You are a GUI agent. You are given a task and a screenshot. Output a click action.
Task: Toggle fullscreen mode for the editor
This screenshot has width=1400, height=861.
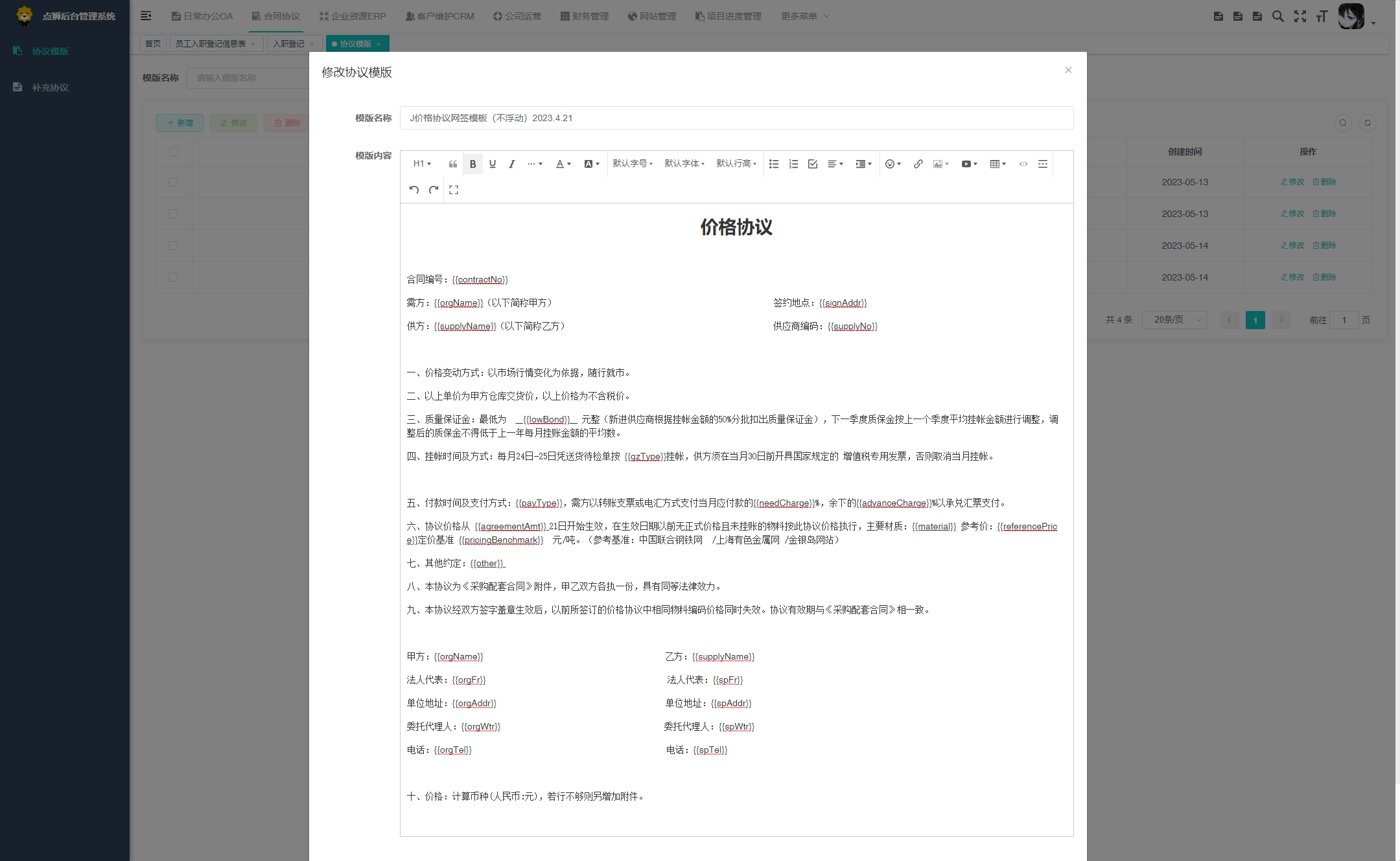point(454,189)
